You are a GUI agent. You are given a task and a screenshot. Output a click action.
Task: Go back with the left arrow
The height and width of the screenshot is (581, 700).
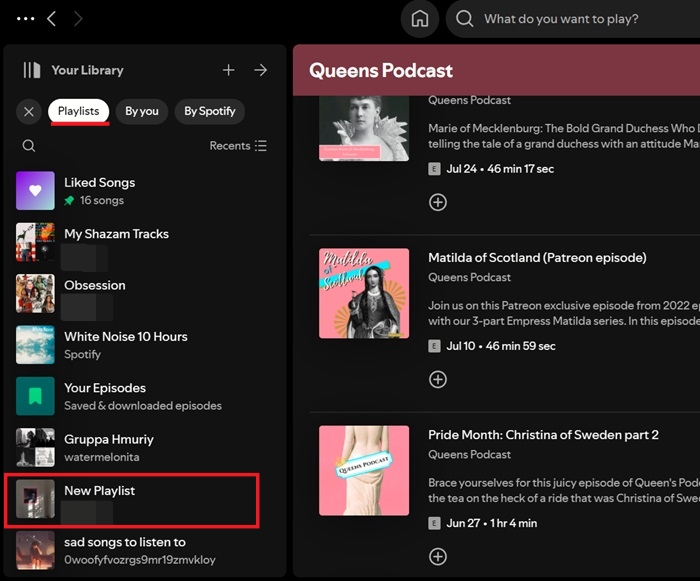(52, 19)
